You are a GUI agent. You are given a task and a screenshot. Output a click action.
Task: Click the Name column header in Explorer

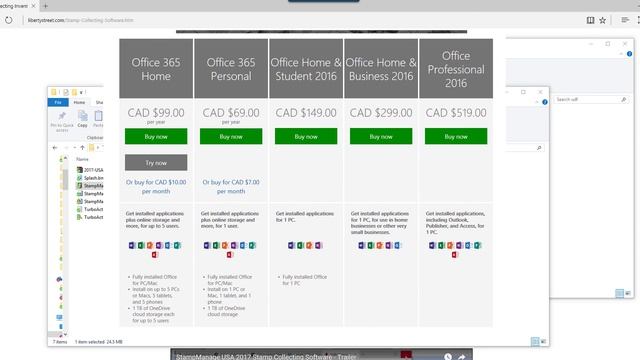tap(82, 159)
